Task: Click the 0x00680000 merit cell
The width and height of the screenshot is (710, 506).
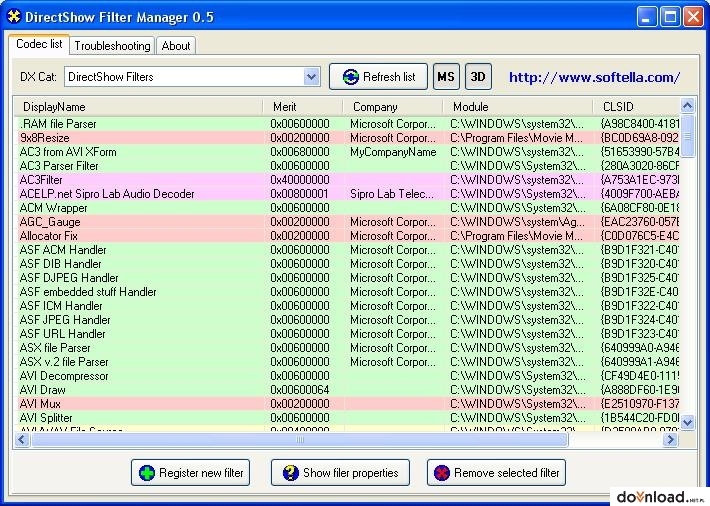Action: tap(300, 152)
